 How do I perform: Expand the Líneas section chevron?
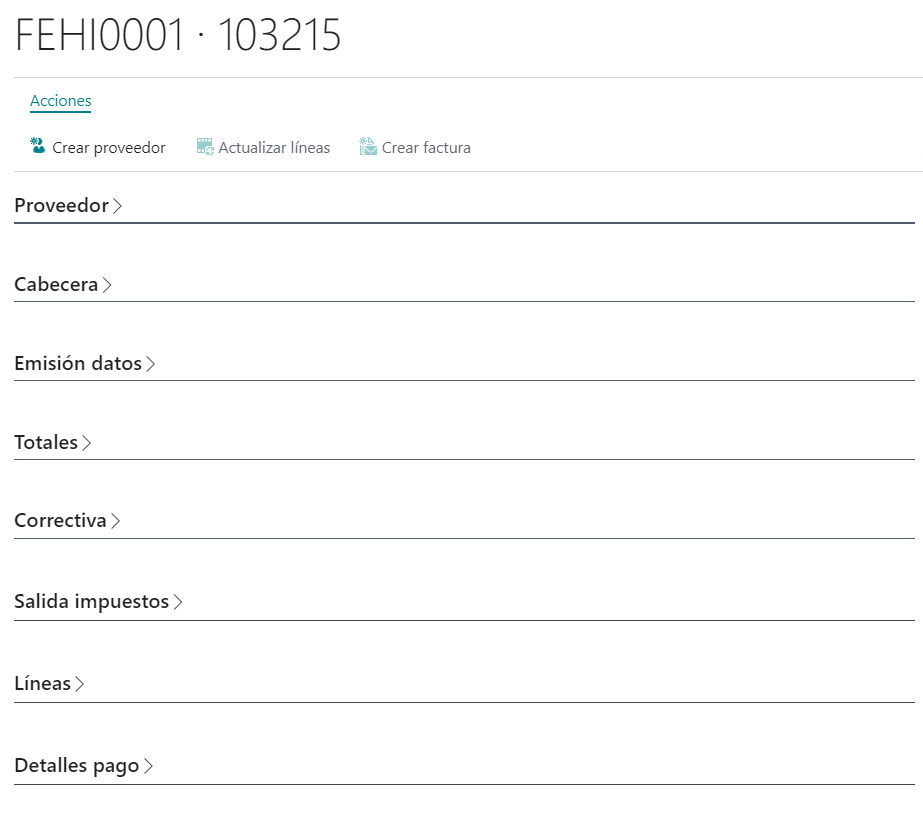click(81, 683)
